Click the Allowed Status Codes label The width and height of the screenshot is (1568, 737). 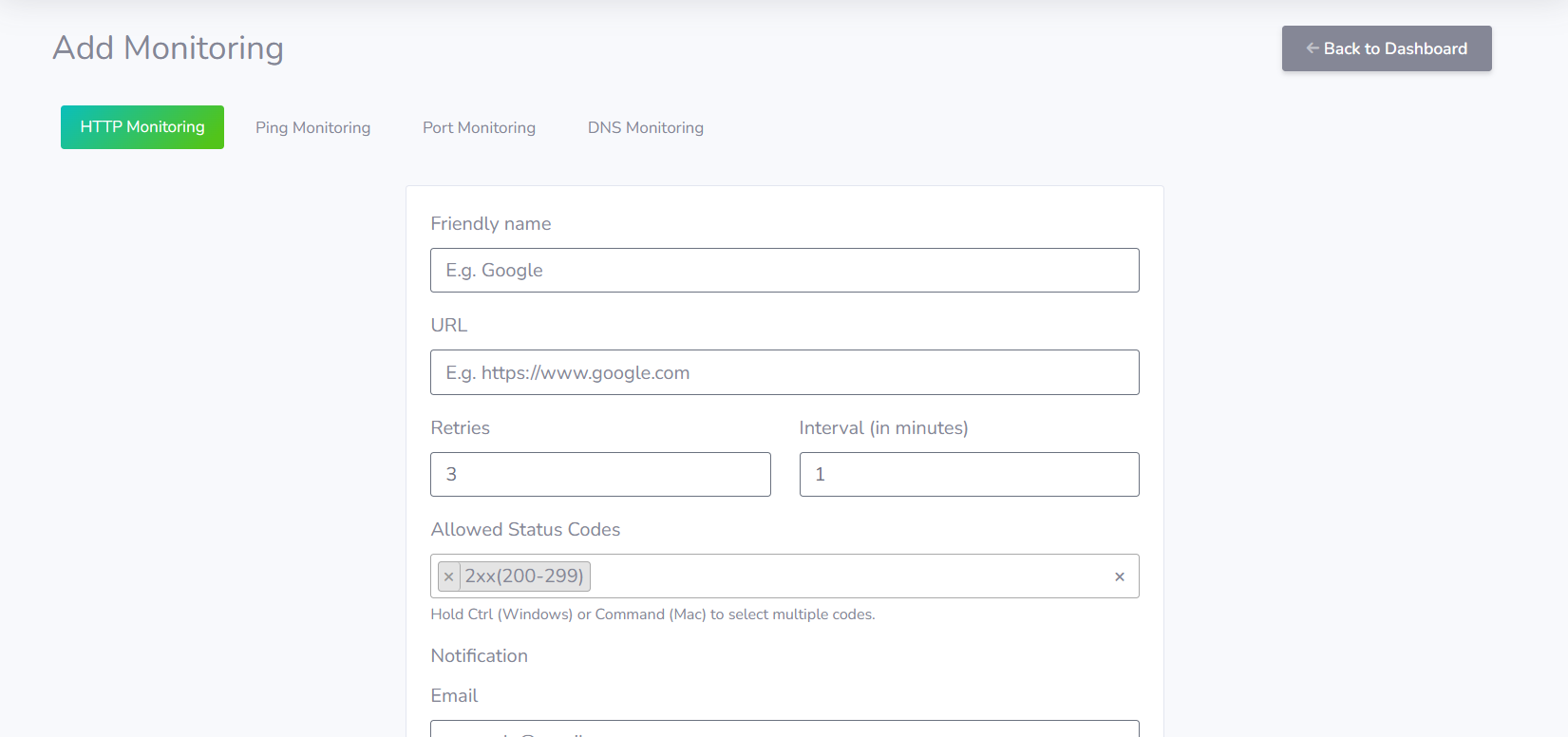click(x=525, y=530)
